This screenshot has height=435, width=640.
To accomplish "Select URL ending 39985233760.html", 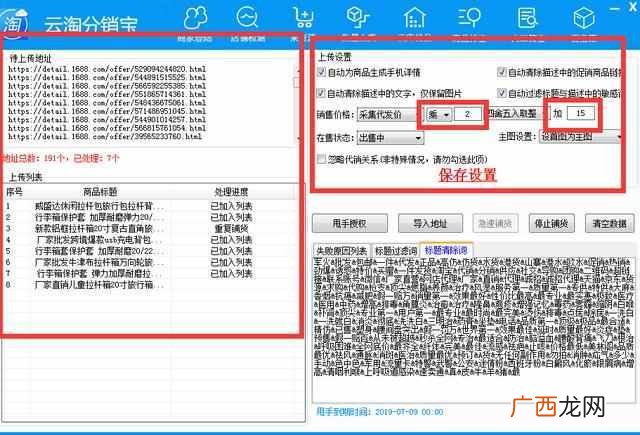I will [105, 136].
